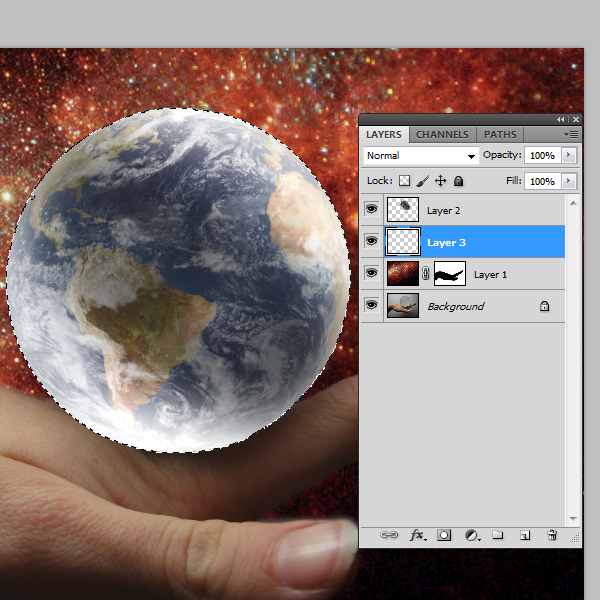This screenshot has width=600, height=600.
Task: Toggle lock transparent pixels icon
Action: click(x=404, y=181)
